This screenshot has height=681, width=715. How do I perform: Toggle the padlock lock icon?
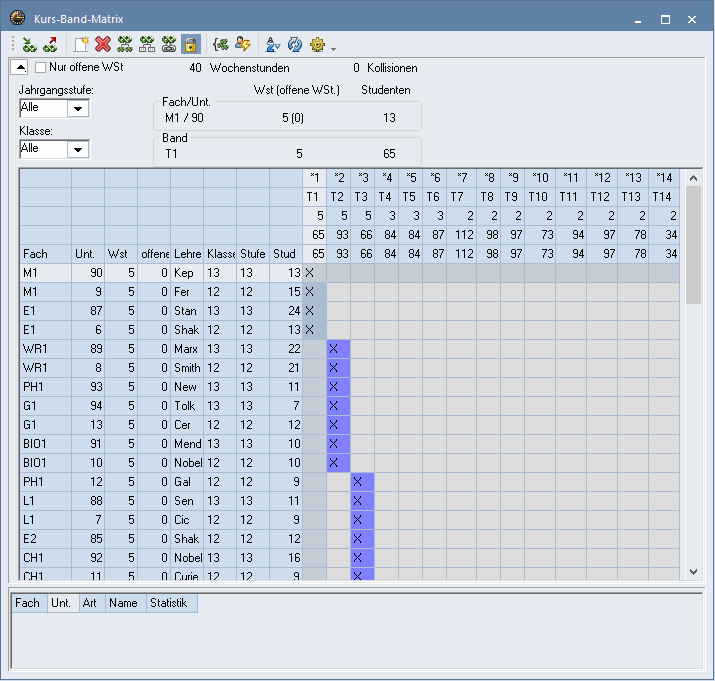190,45
